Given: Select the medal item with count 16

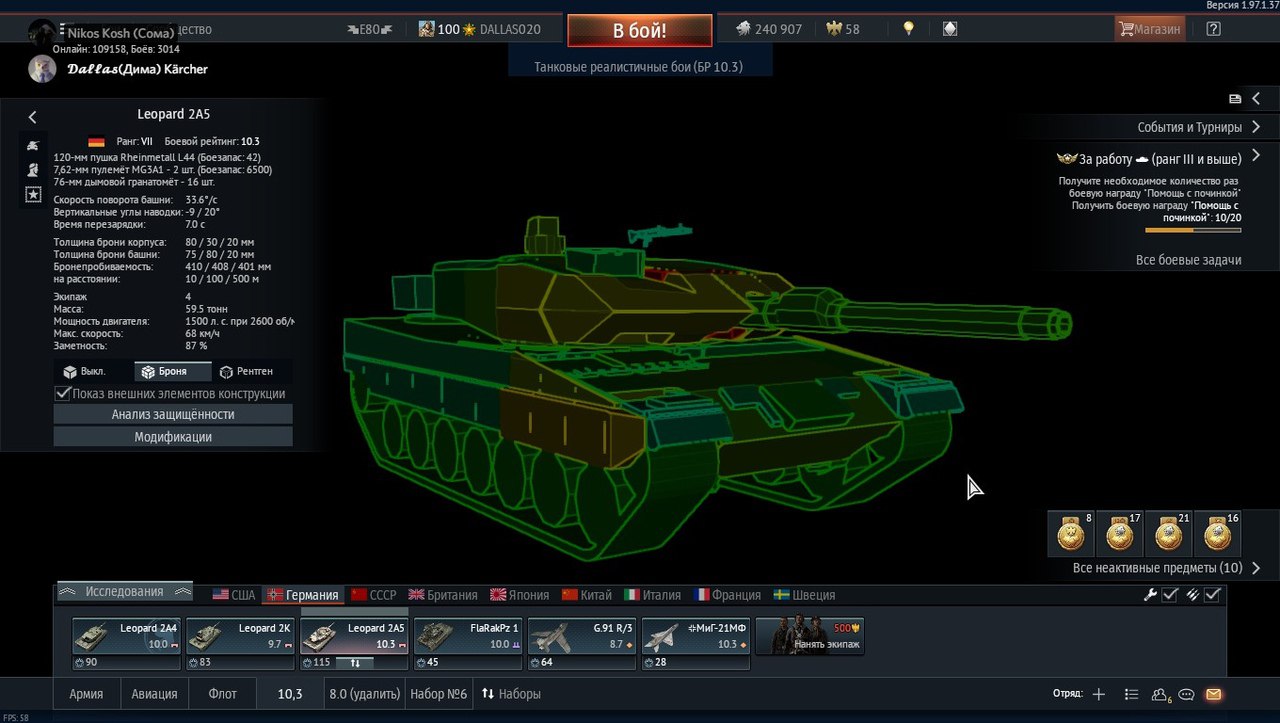Looking at the screenshot, I should pos(1217,534).
